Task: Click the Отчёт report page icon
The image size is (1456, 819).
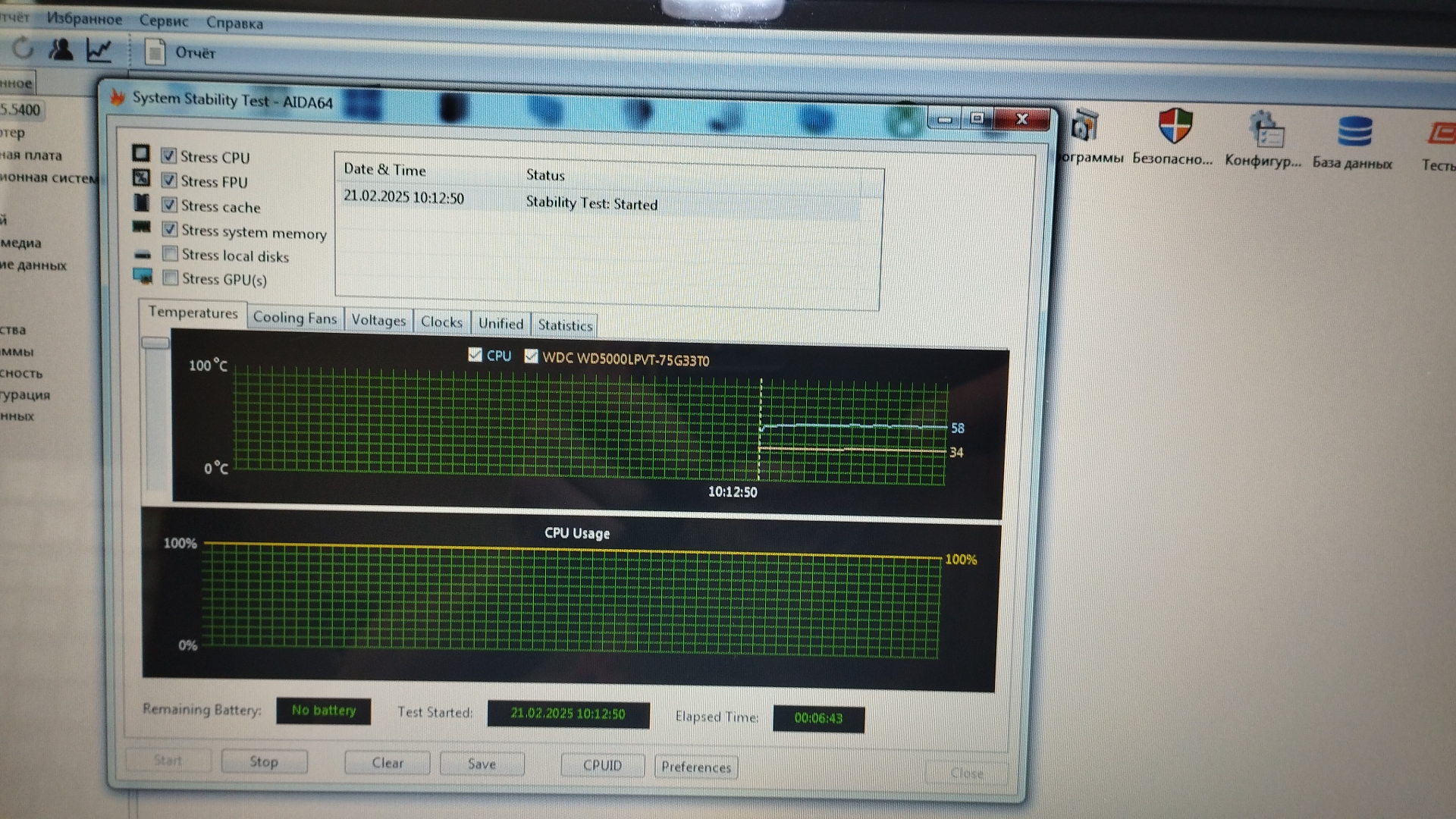Action: (x=155, y=52)
